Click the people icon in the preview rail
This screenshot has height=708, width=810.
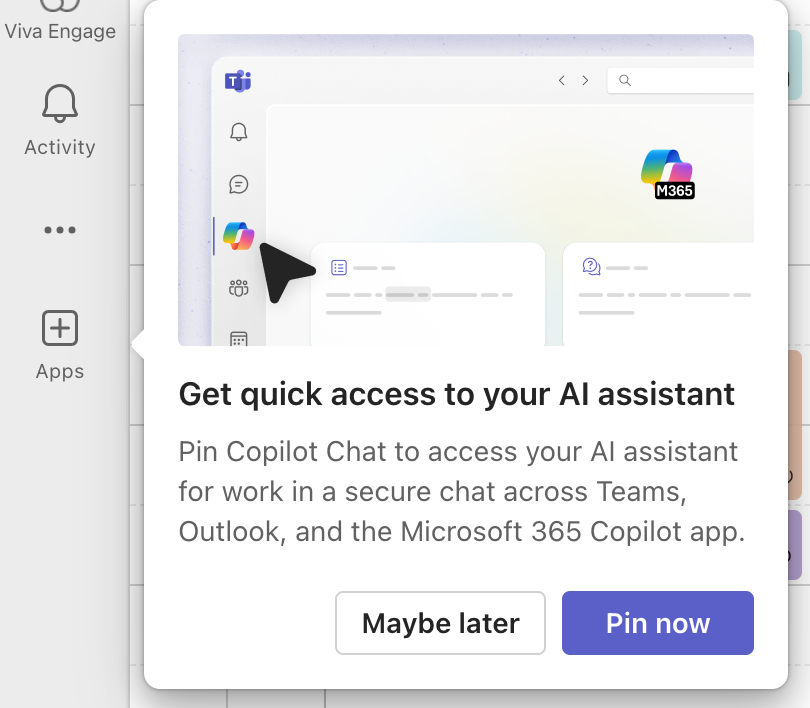[x=238, y=289]
